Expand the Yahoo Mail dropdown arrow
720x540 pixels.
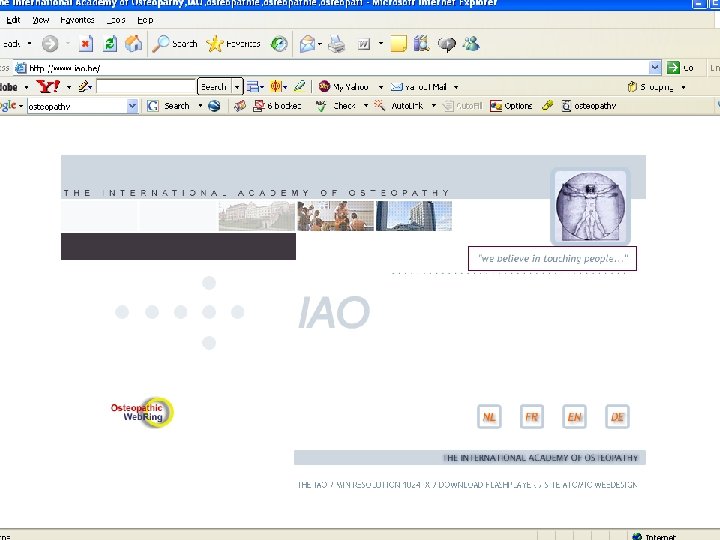pos(456,87)
